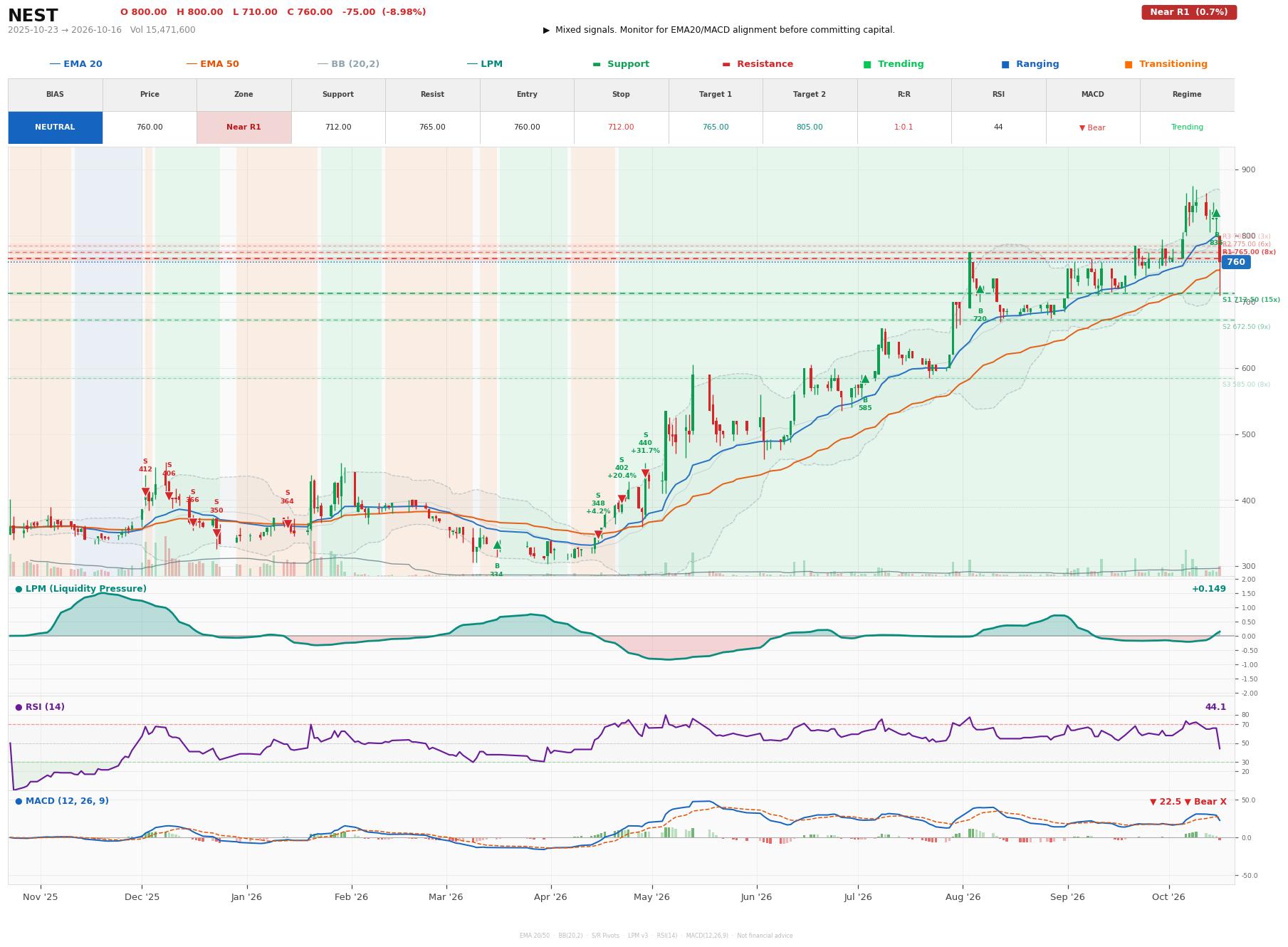Viewport: 1288px width, 947px height.
Task: Click the RSI (14) panel title
Action: 40,707
